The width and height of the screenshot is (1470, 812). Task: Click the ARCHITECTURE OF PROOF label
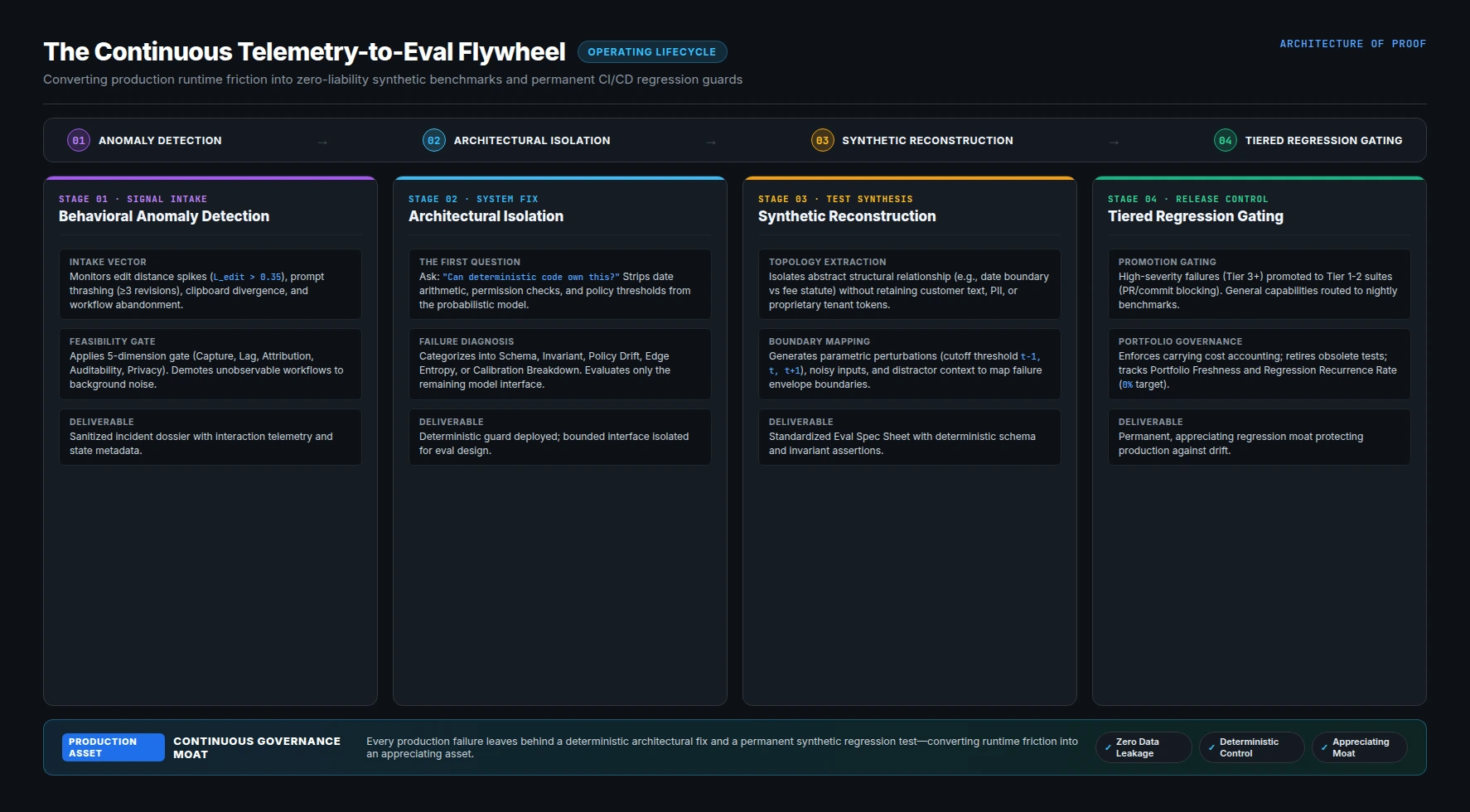tap(1352, 44)
